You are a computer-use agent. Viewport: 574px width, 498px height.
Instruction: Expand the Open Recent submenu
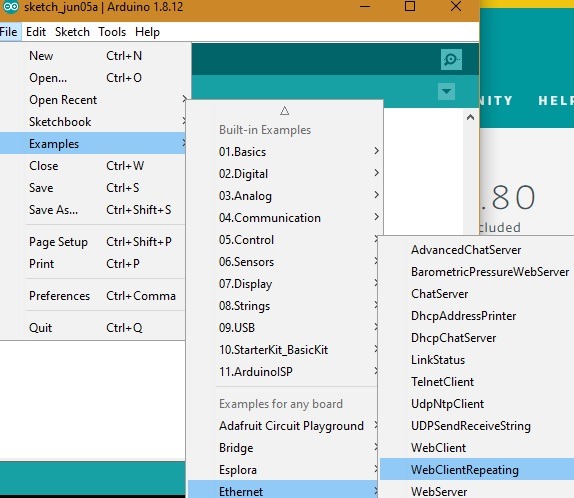[93, 100]
